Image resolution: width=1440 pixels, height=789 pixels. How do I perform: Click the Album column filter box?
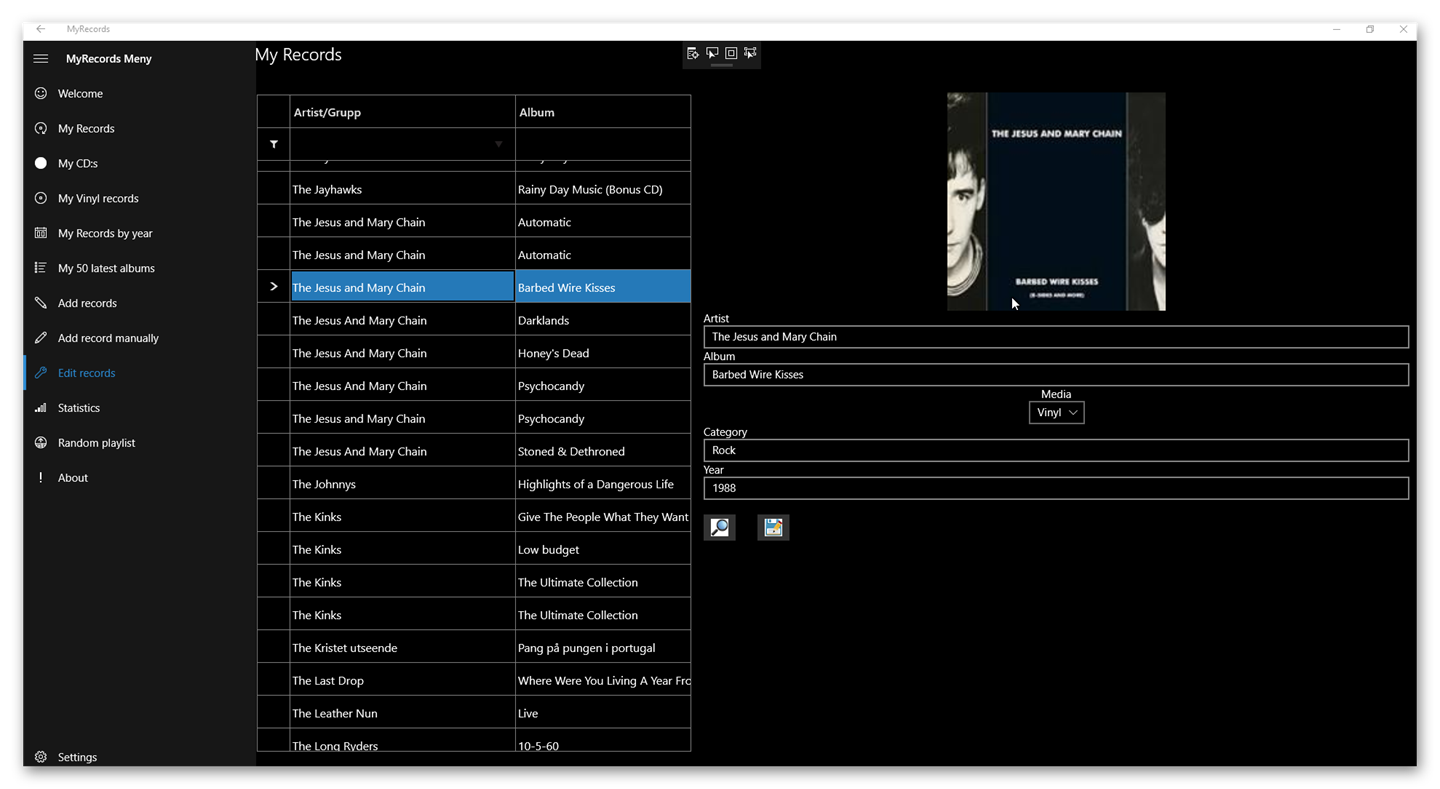pyautogui.click(x=603, y=144)
